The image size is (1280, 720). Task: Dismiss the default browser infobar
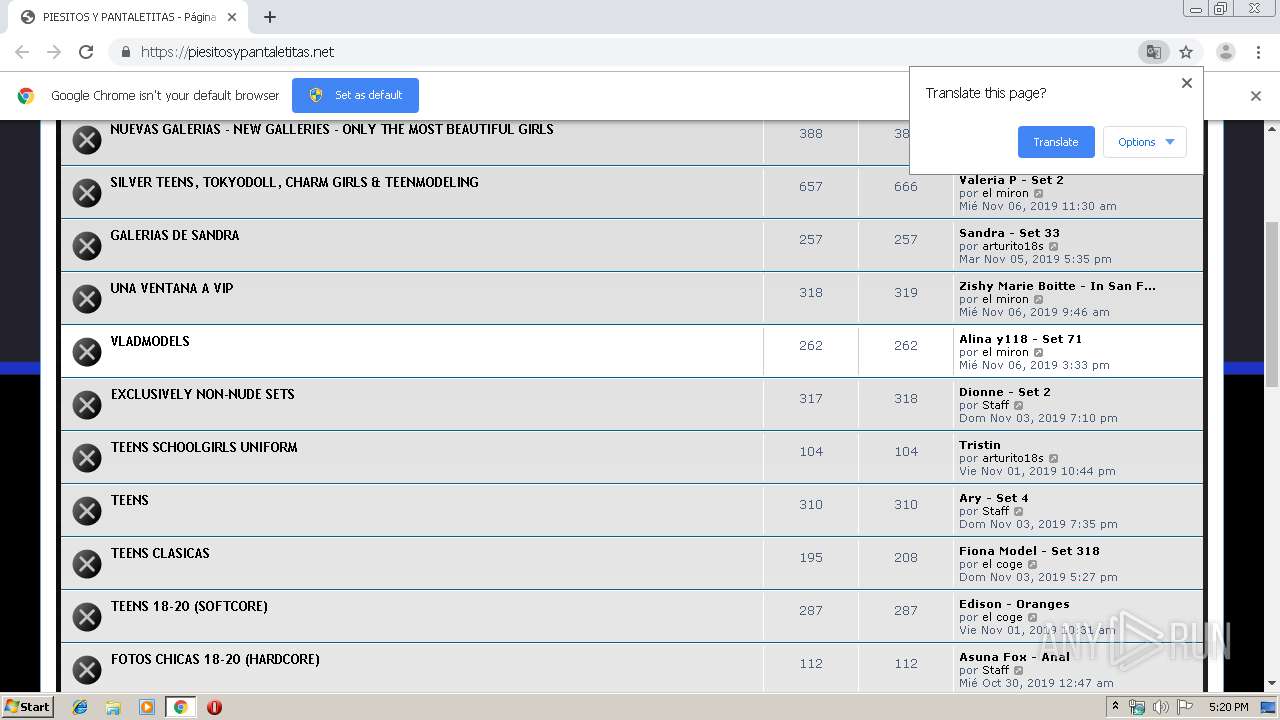pos(1256,96)
